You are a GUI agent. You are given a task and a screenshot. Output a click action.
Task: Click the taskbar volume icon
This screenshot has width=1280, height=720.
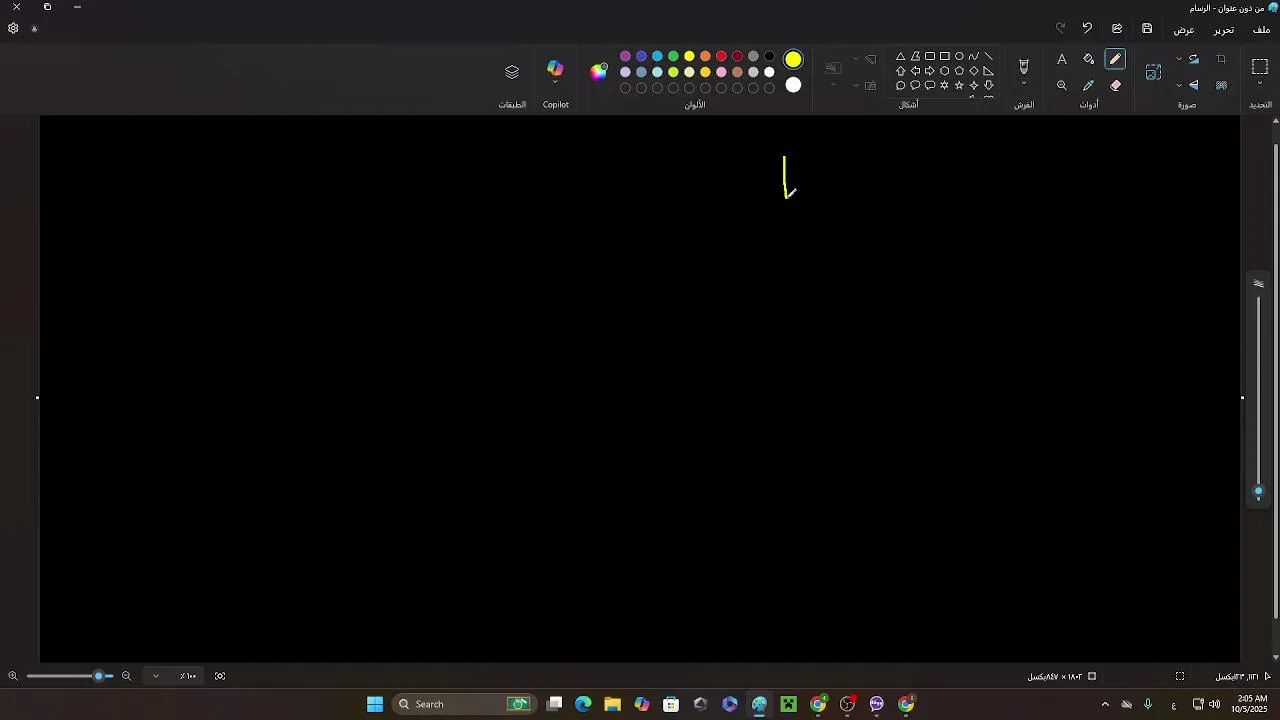point(1214,705)
